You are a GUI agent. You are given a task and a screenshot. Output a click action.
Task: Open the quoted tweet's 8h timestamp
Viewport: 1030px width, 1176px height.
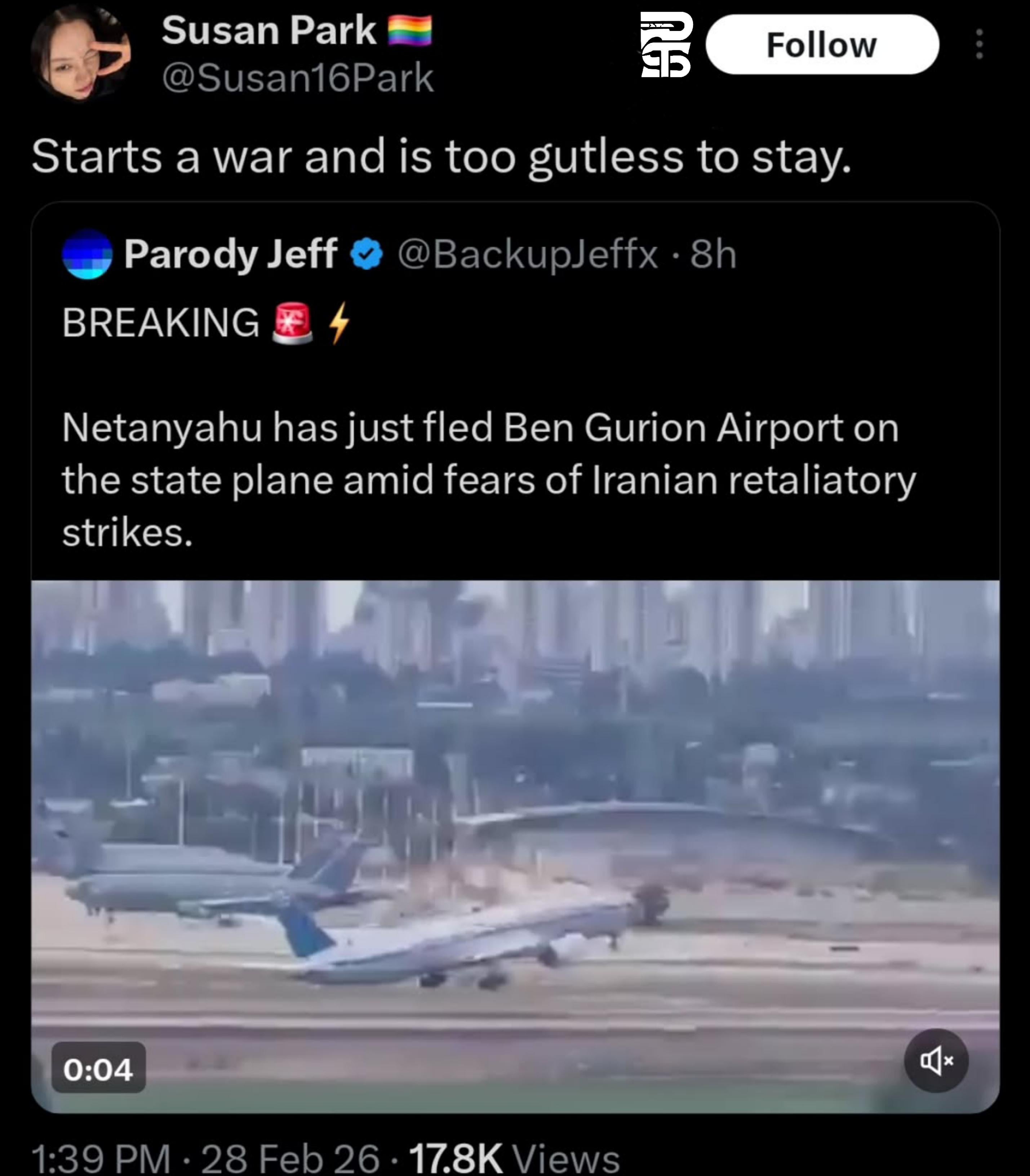pos(713,254)
